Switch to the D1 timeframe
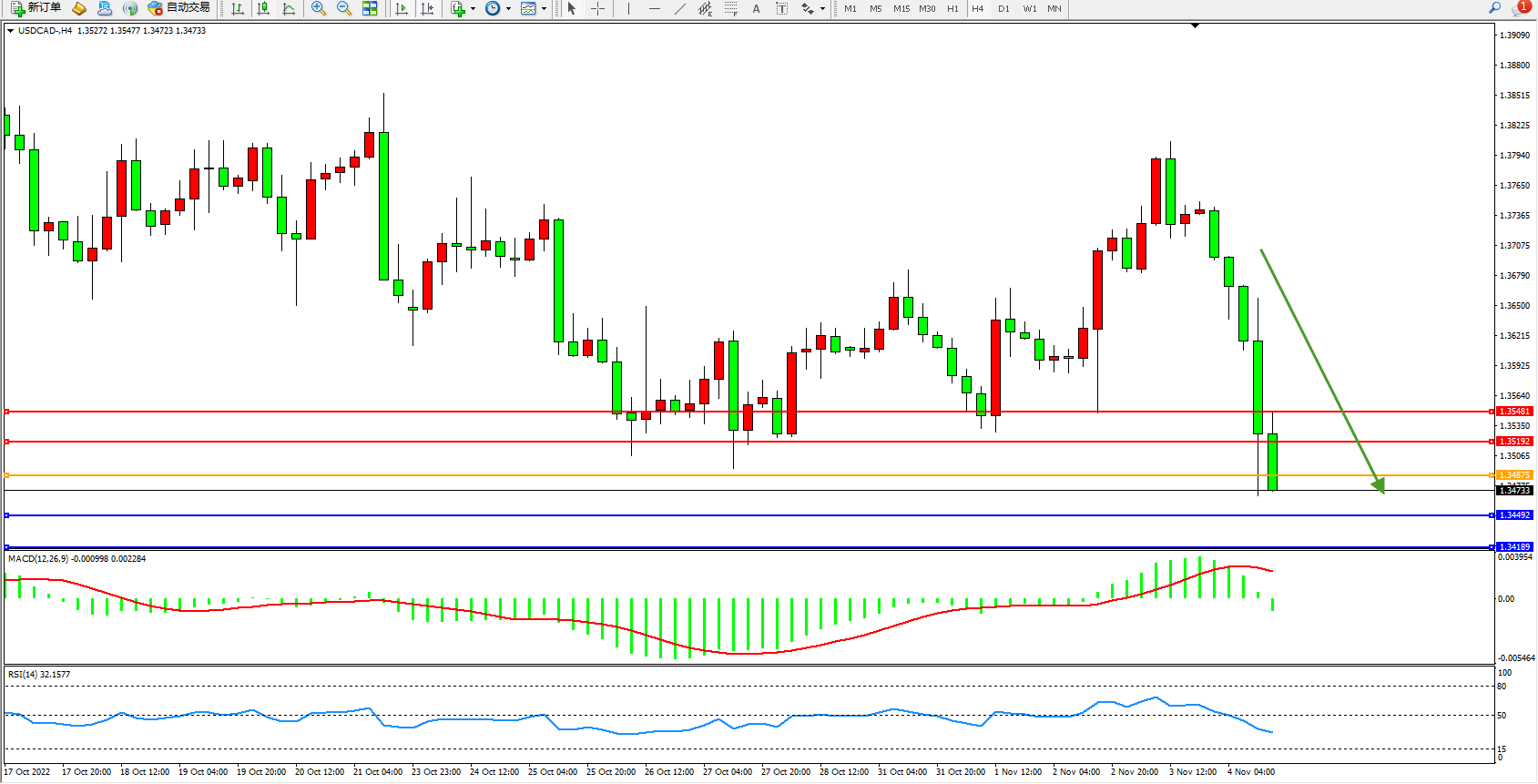 (x=1003, y=8)
